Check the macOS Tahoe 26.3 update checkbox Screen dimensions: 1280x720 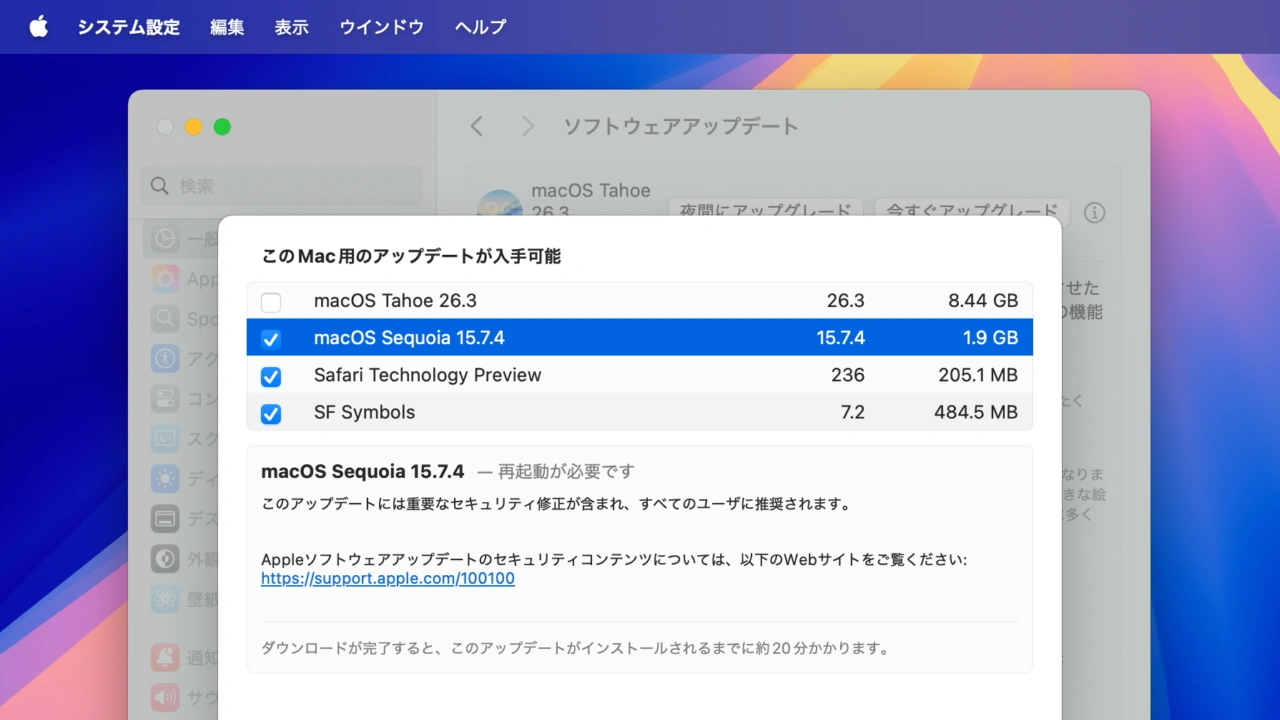(x=271, y=301)
